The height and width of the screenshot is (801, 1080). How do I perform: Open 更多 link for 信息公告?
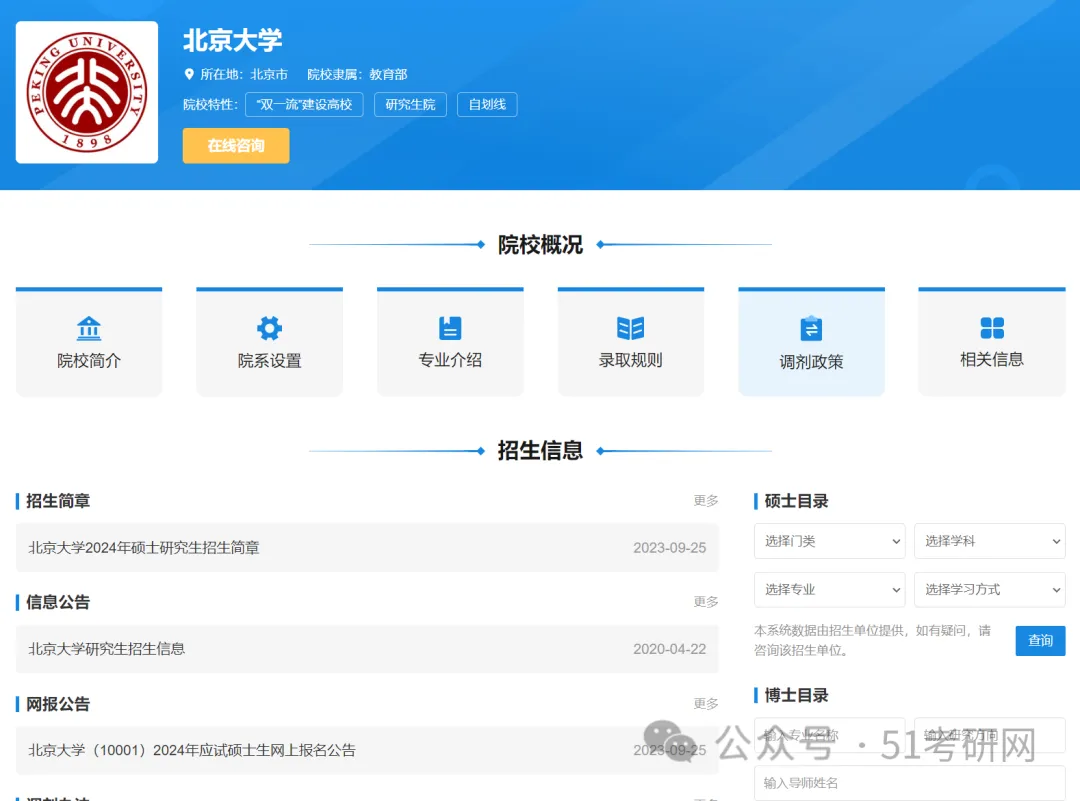[x=706, y=602]
